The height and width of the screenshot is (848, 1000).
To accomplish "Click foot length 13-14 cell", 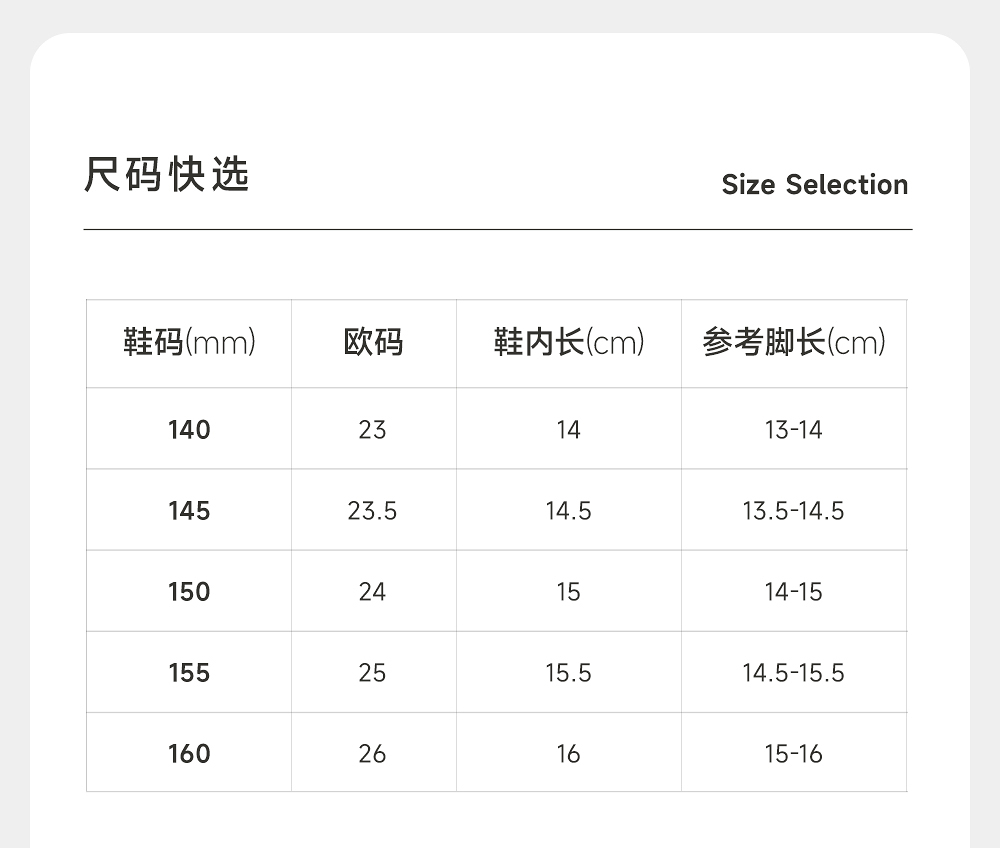I will (x=794, y=430).
